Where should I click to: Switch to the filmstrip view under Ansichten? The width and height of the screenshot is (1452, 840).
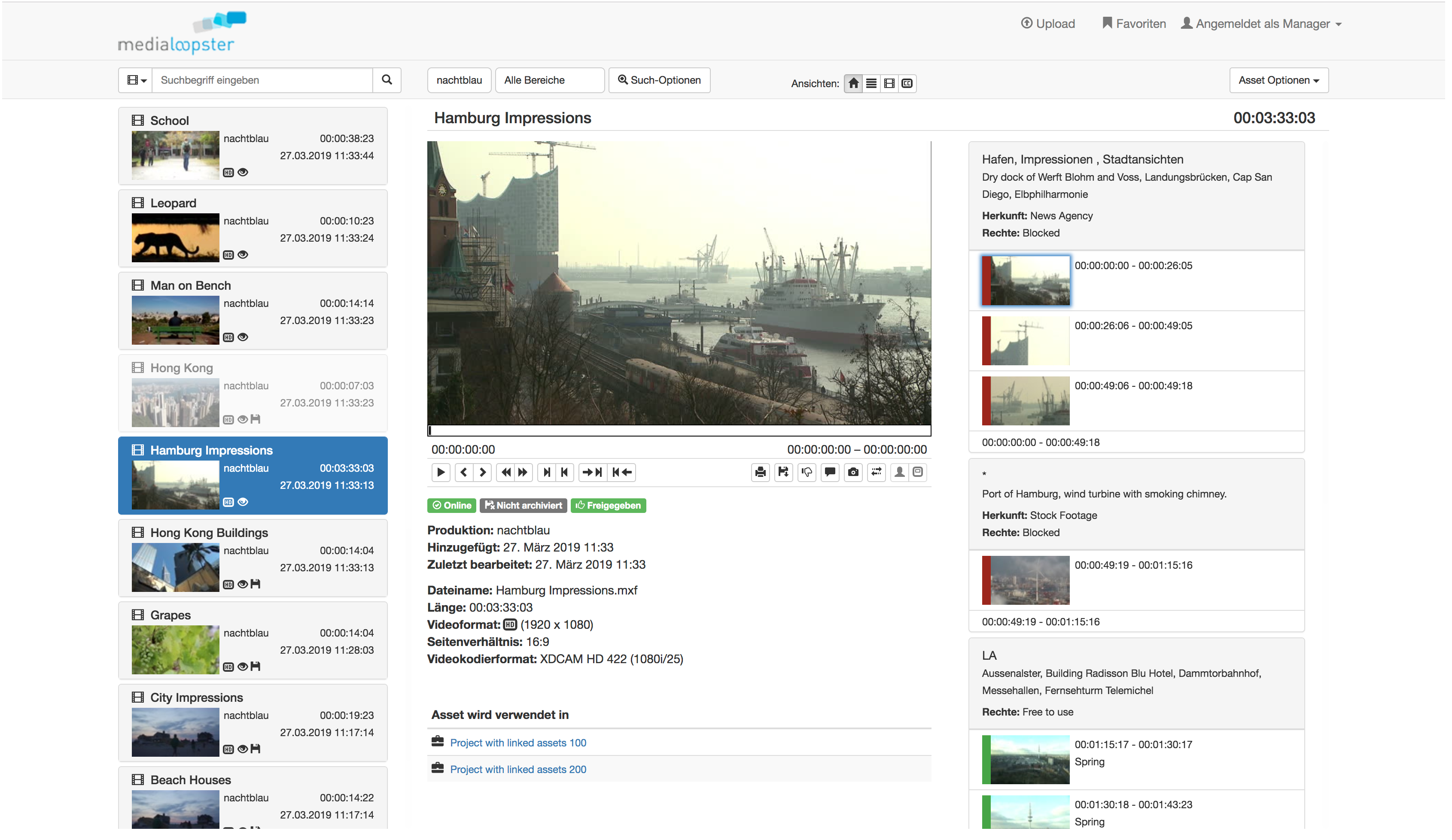point(889,83)
